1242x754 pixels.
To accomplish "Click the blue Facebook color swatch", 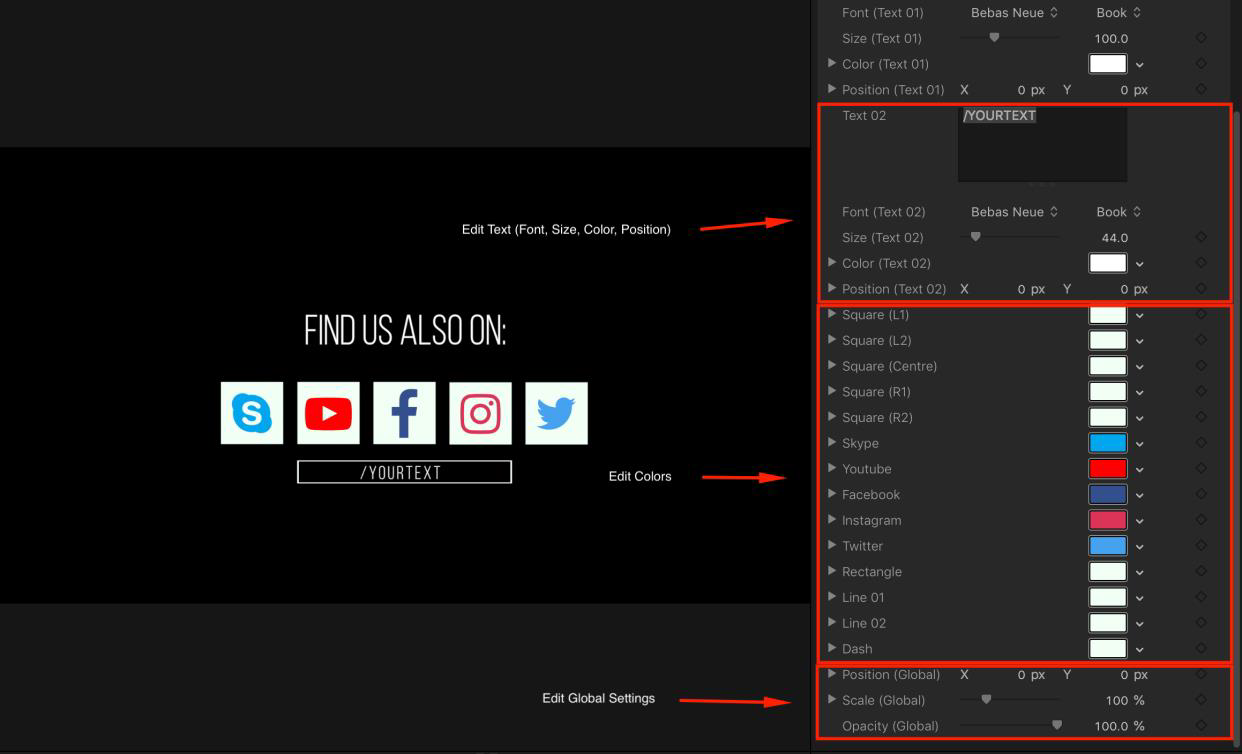I will [x=1107, y=495].
